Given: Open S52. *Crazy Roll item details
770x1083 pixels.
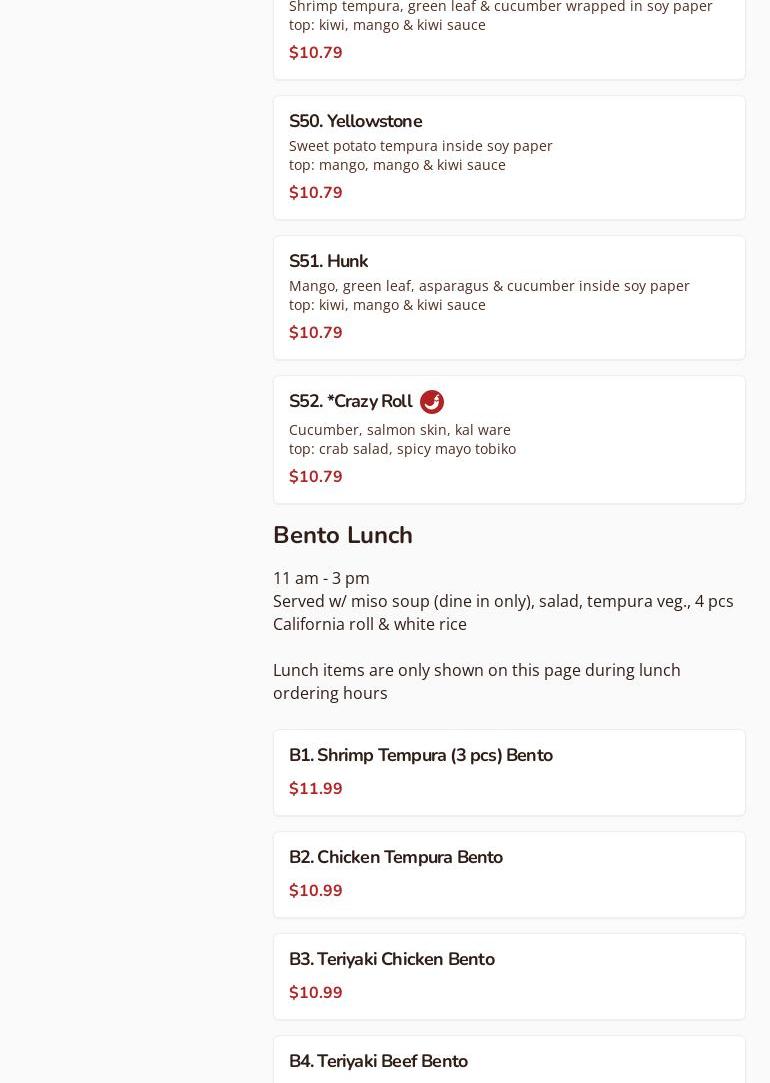Looking at the screenshot, I should click(509, 439).
